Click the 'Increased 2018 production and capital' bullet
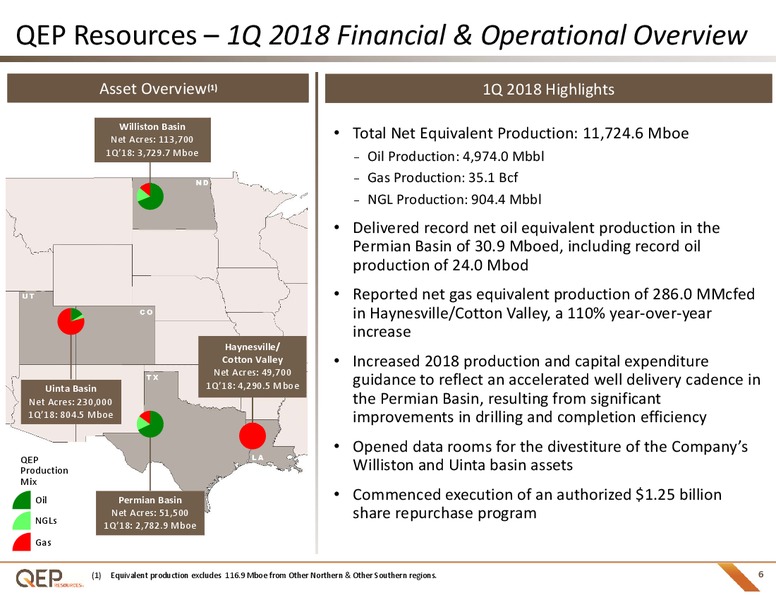This screenshot has width=776, height=600. (x=556, y=389)
